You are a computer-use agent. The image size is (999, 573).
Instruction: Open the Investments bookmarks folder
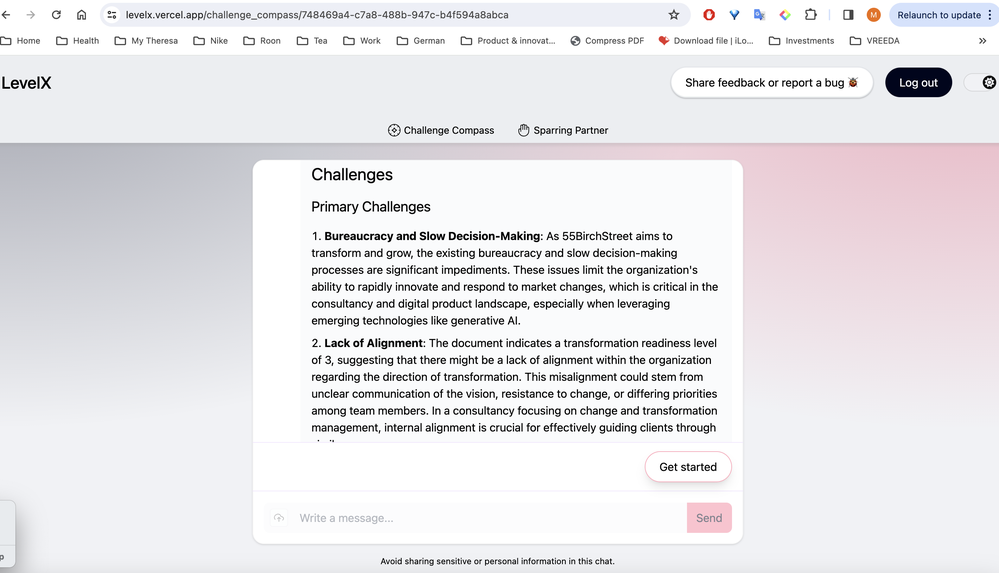(x=800, y=41)
